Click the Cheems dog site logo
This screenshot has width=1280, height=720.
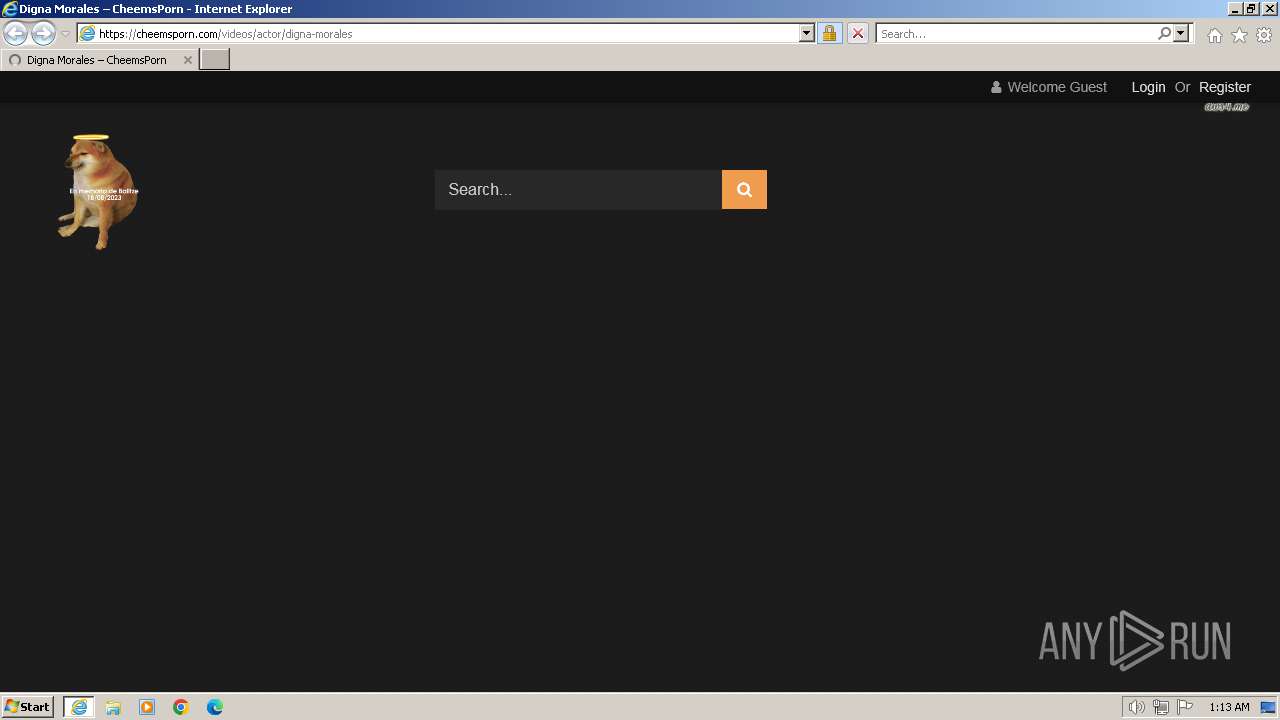click(x=97, y=192)
